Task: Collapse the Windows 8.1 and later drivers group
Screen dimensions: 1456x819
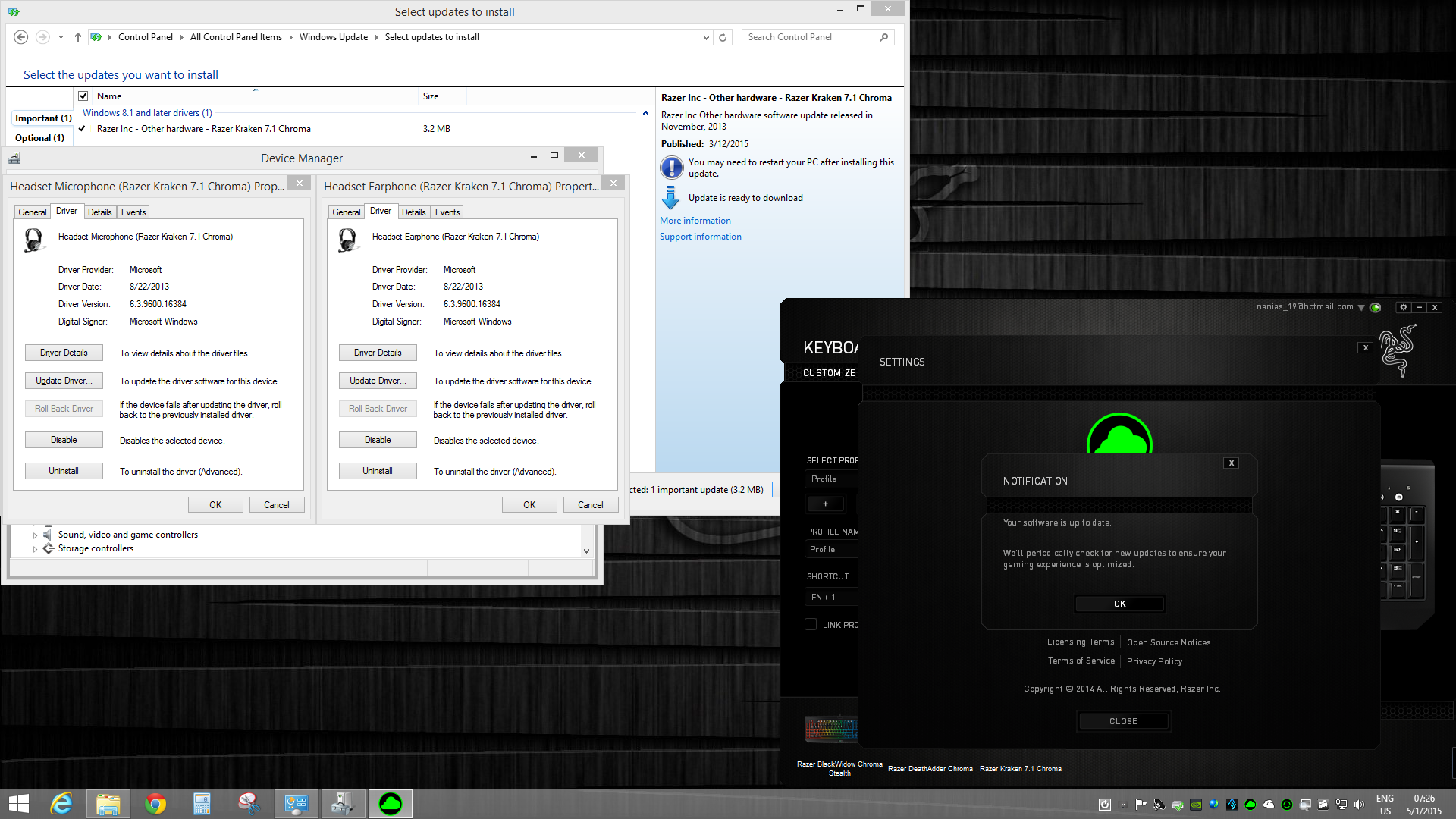Action: (x=645, y=113)
